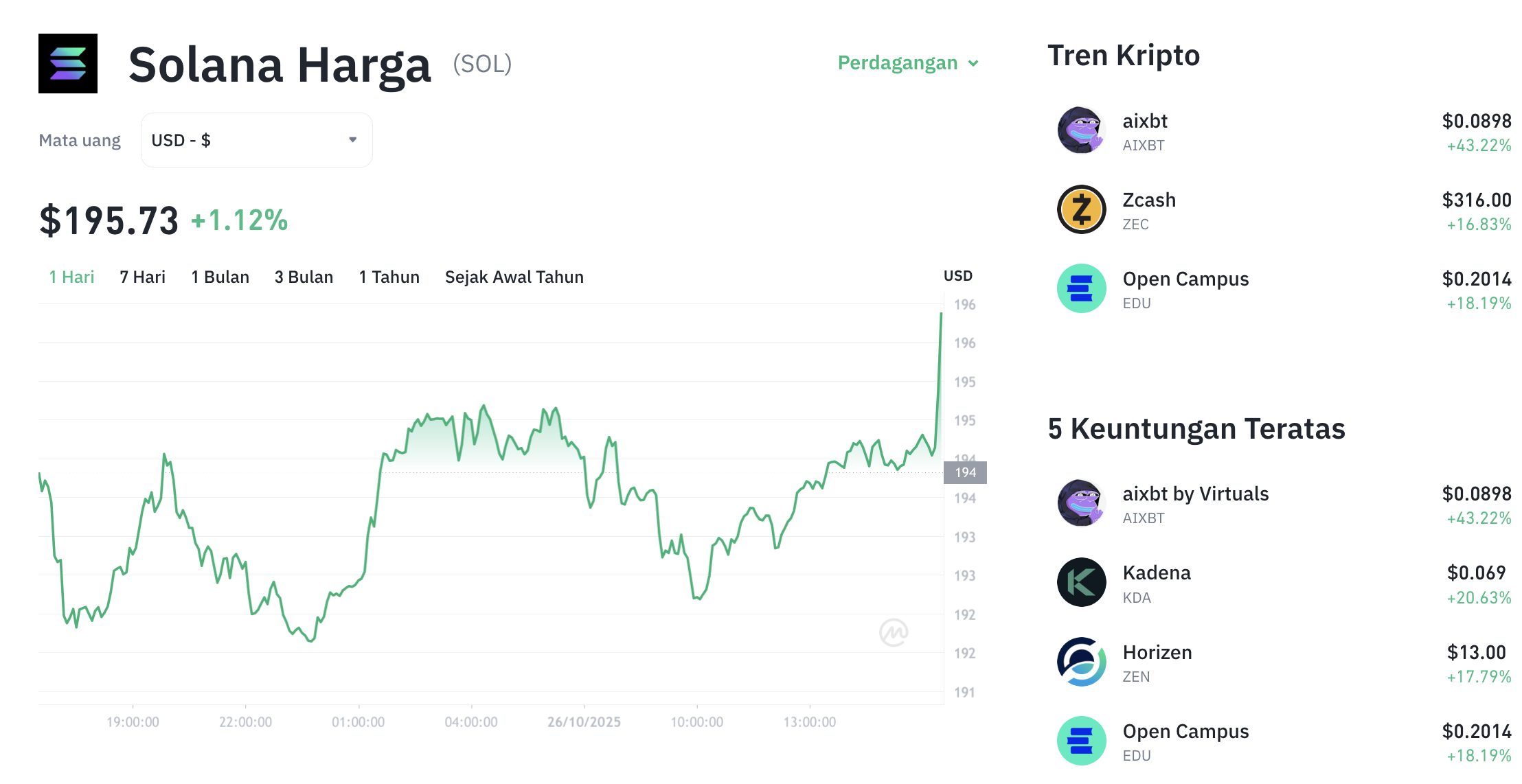Click the 194 price marker on the chart axis

(965, 472)
